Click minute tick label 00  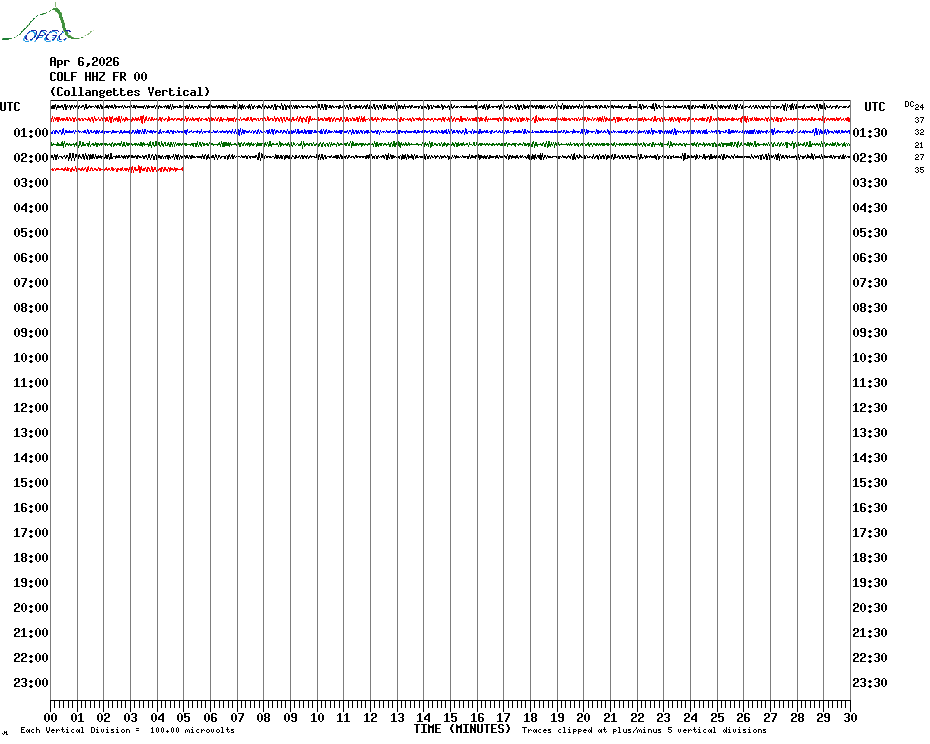[x=50, y=717]
